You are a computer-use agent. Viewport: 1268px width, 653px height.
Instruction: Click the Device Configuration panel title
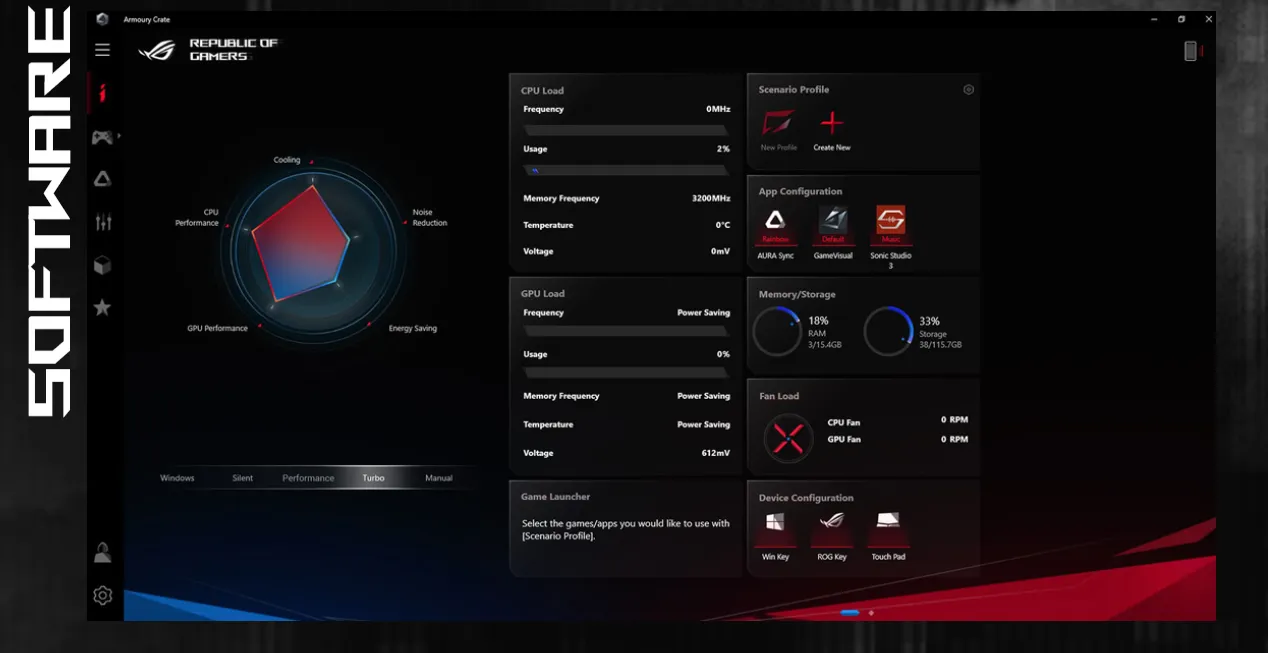tap(806, 498)
